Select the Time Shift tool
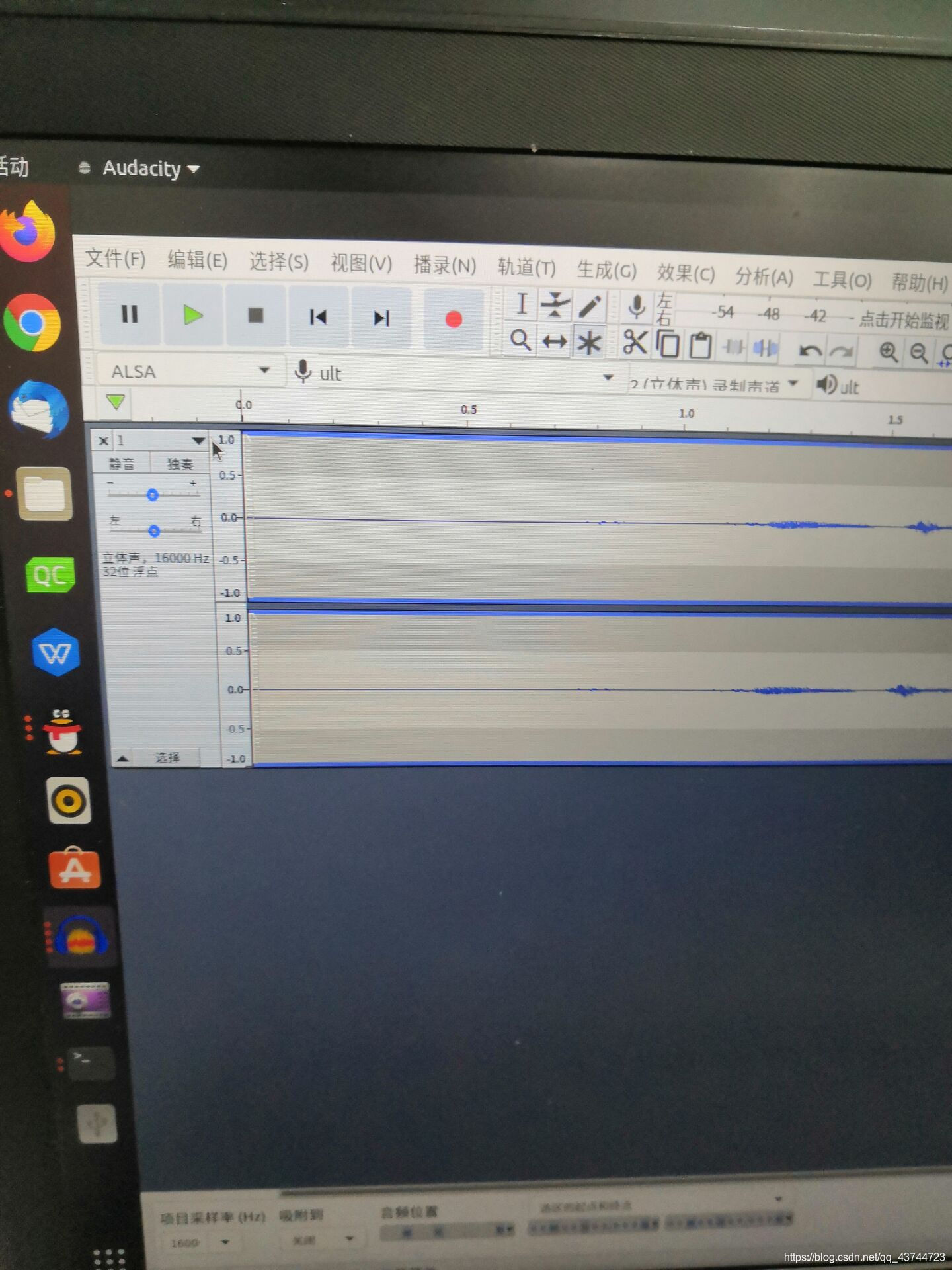The image size is (952, 1270). [x=554, y=343]
